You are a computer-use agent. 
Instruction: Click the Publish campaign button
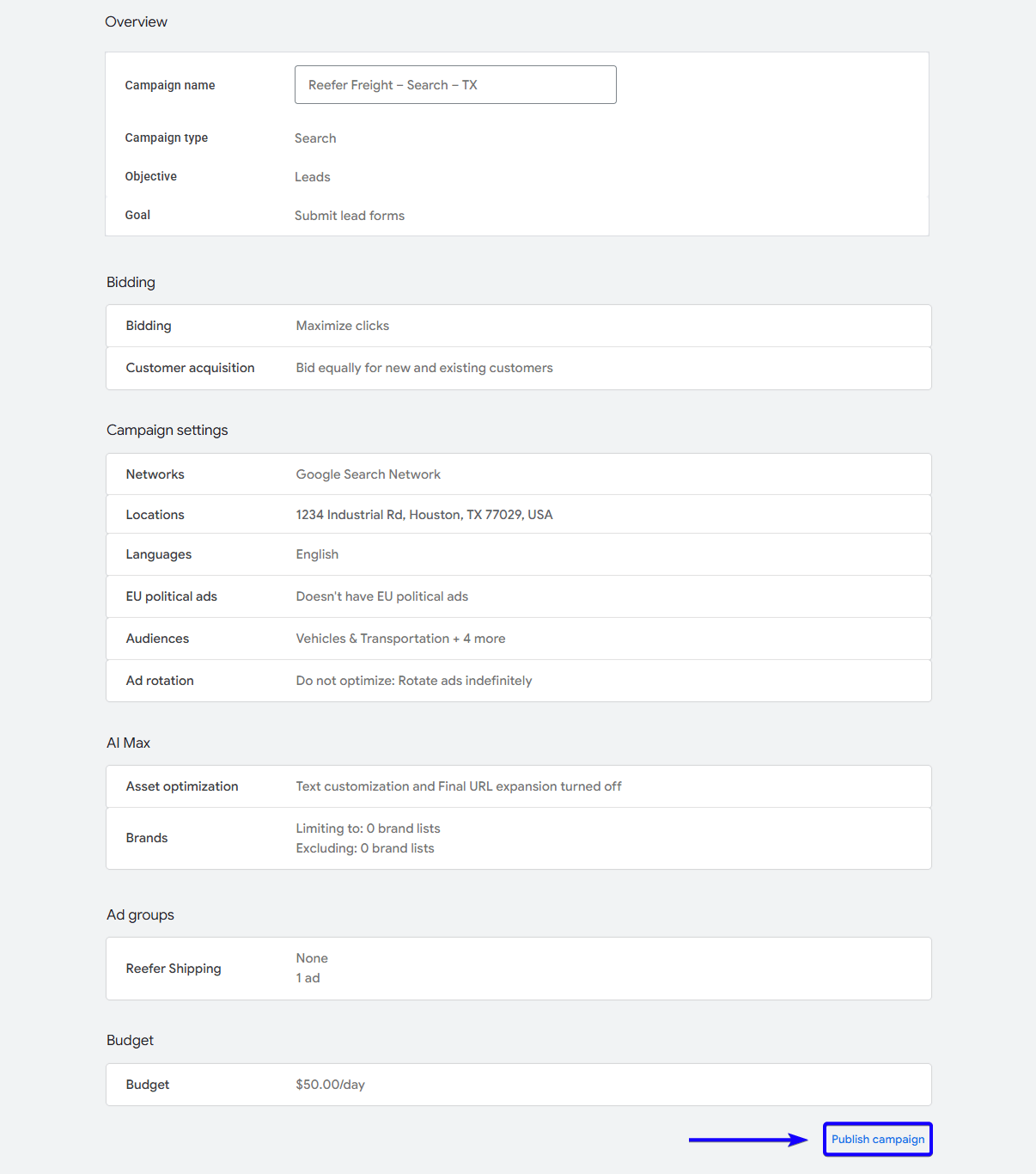(x=876, y=1139)
